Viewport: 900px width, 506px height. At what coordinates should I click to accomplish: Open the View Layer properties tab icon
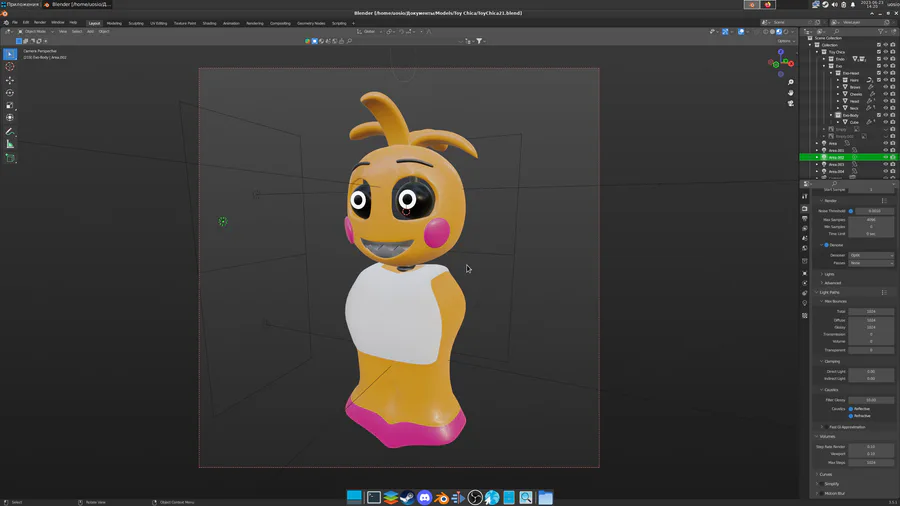tap(805, 228)
